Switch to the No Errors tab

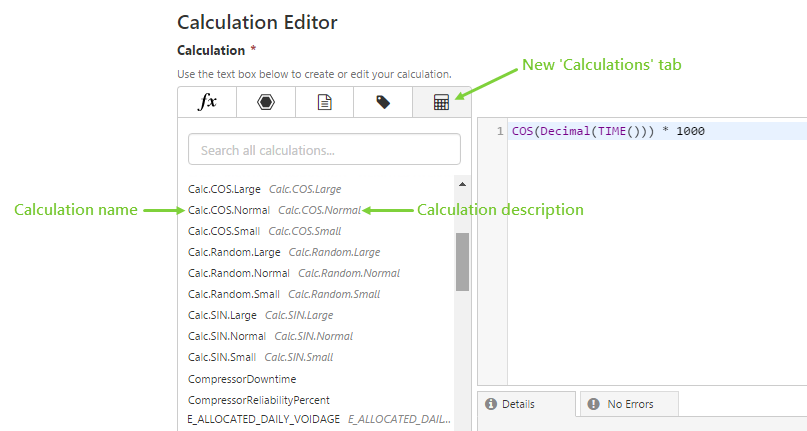click(630, 404)
